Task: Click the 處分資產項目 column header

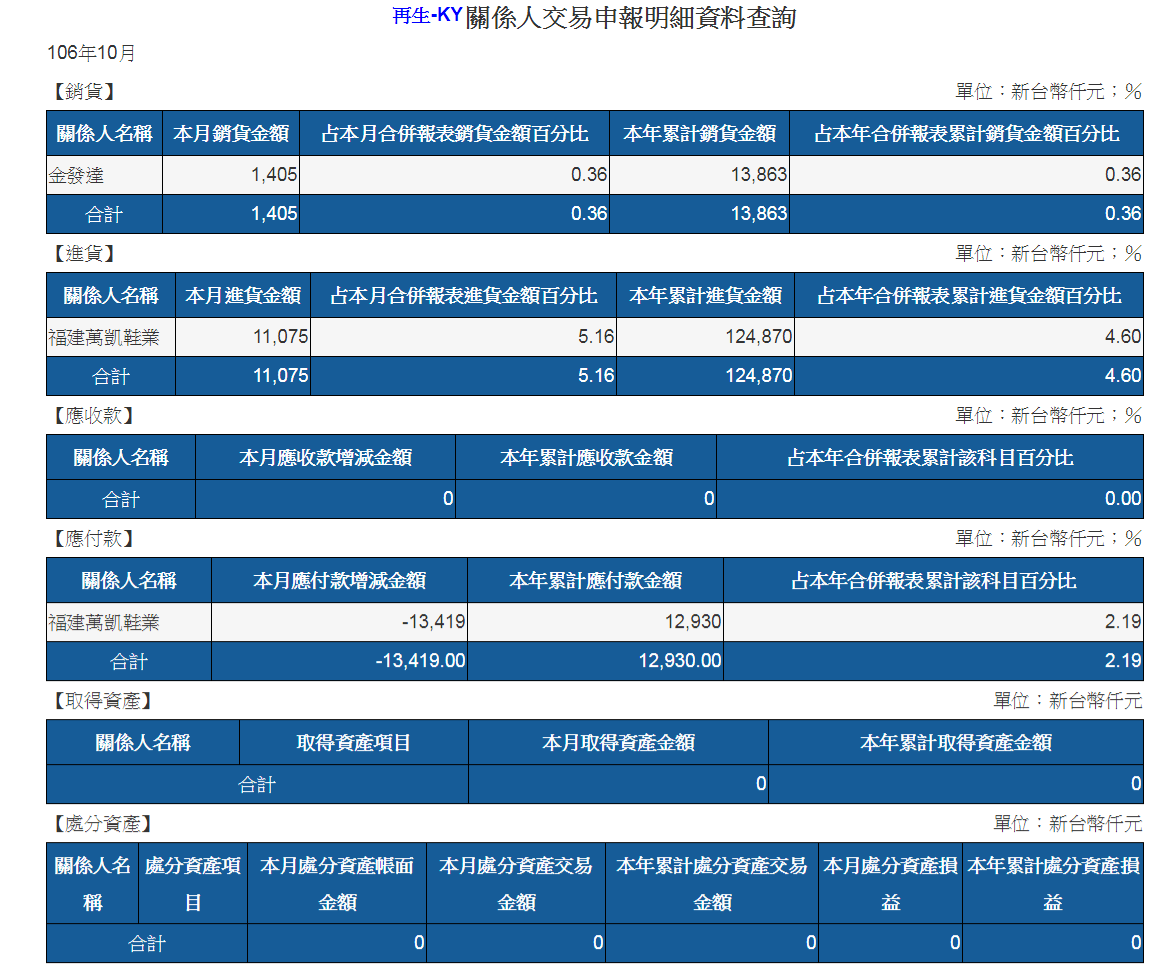Action: (193, 884)
